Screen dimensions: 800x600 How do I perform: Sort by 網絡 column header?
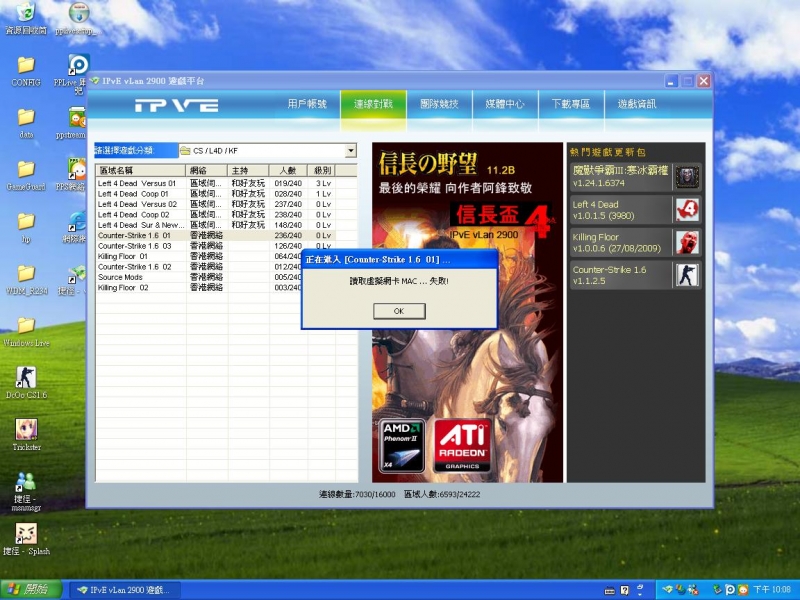tap(207, 170)
